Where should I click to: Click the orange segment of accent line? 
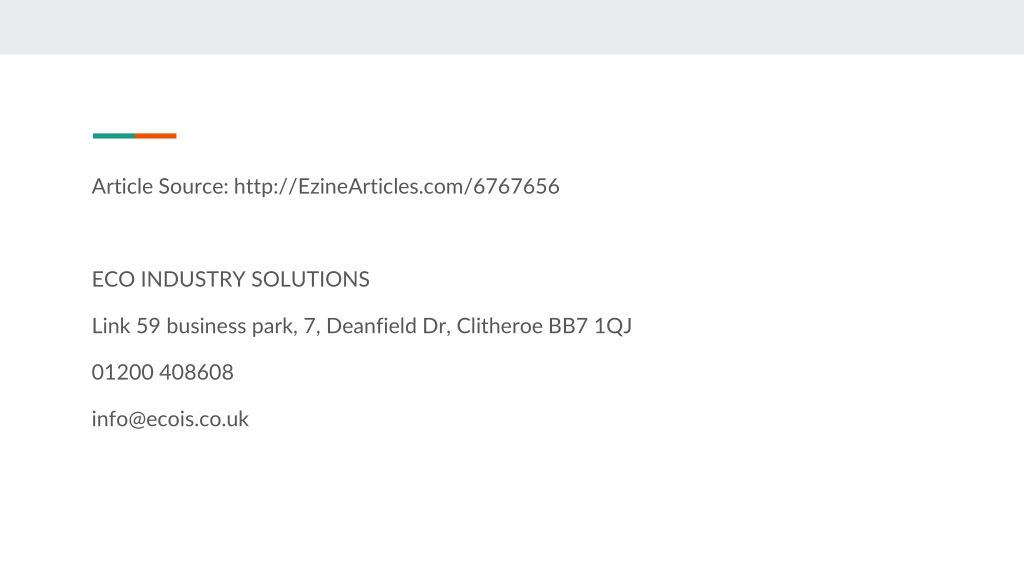(155, 136)
